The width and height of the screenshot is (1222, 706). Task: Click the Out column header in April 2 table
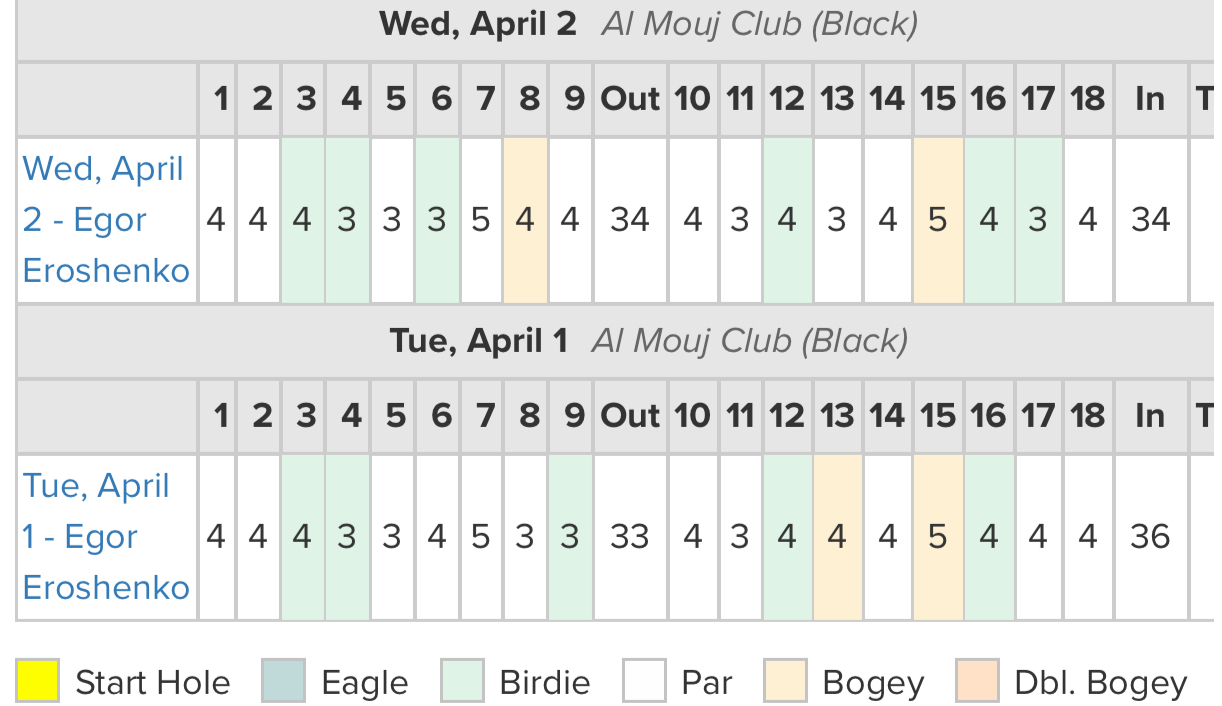(x=630, y=99)
